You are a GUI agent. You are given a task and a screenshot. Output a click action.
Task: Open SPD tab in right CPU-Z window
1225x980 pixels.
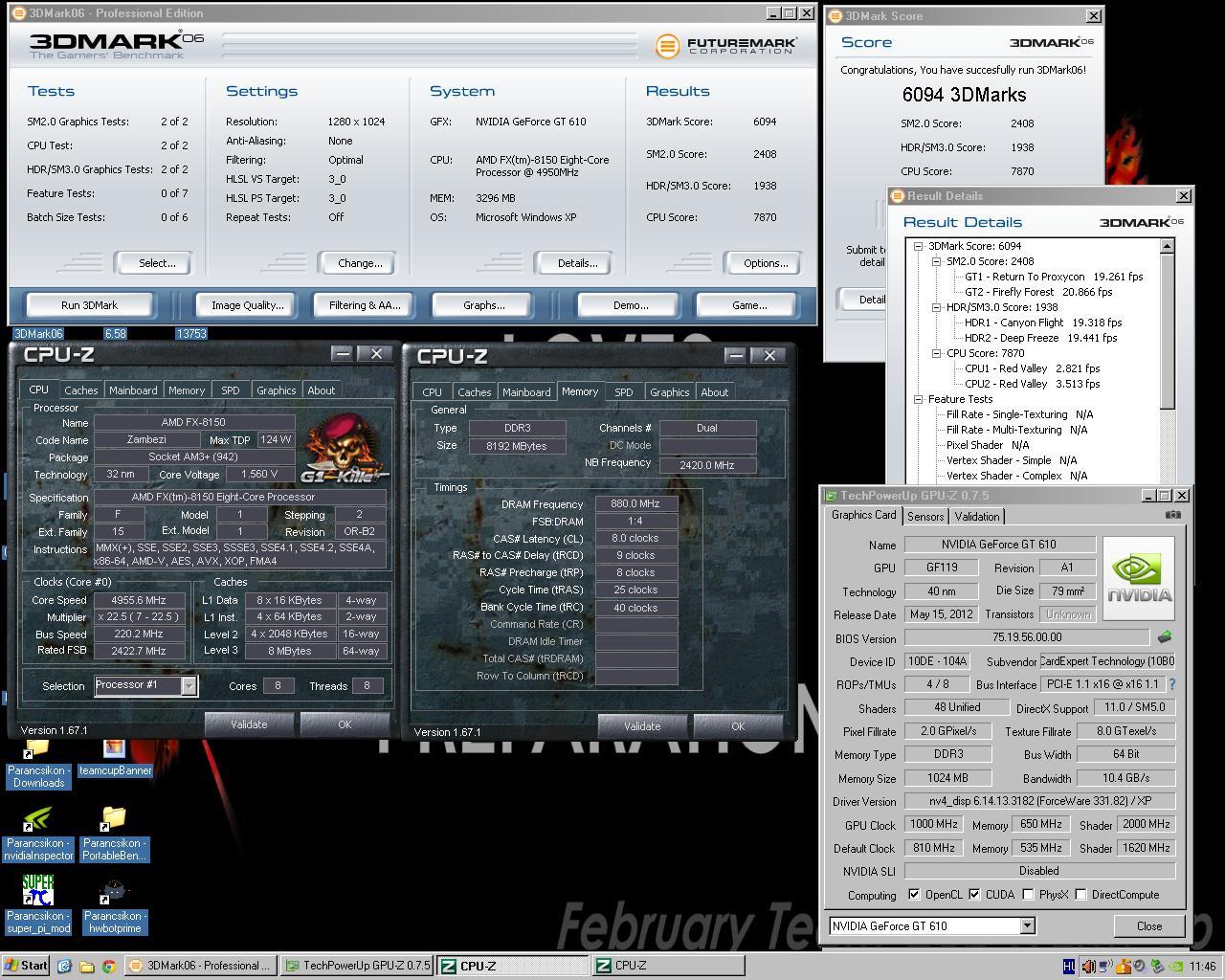pos(624,392)
